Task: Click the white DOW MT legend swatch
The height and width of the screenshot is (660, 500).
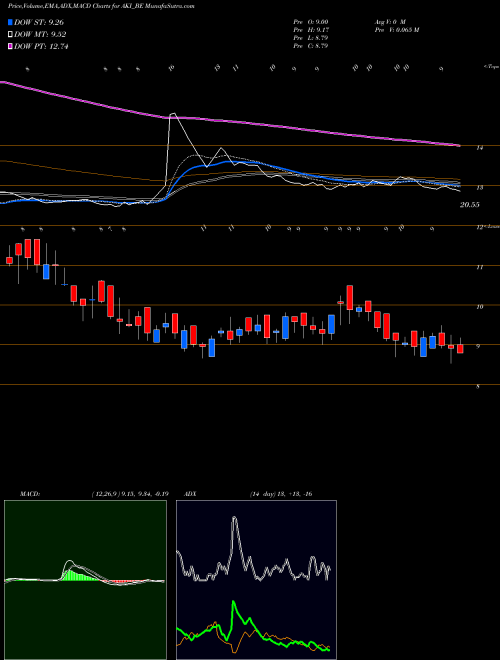Action: (x=10, y=35)
